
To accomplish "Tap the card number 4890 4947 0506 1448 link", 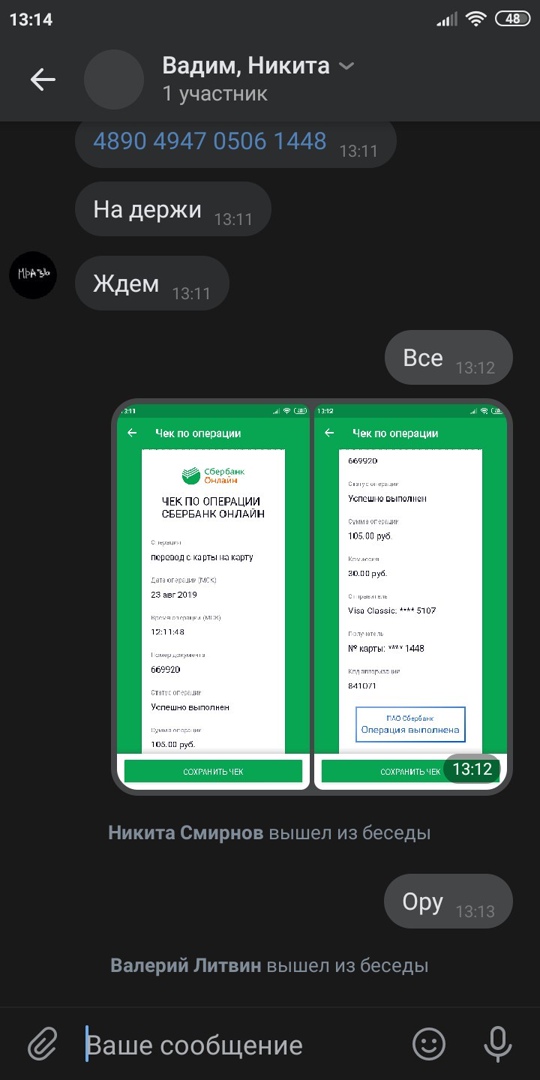I will 209,141.
